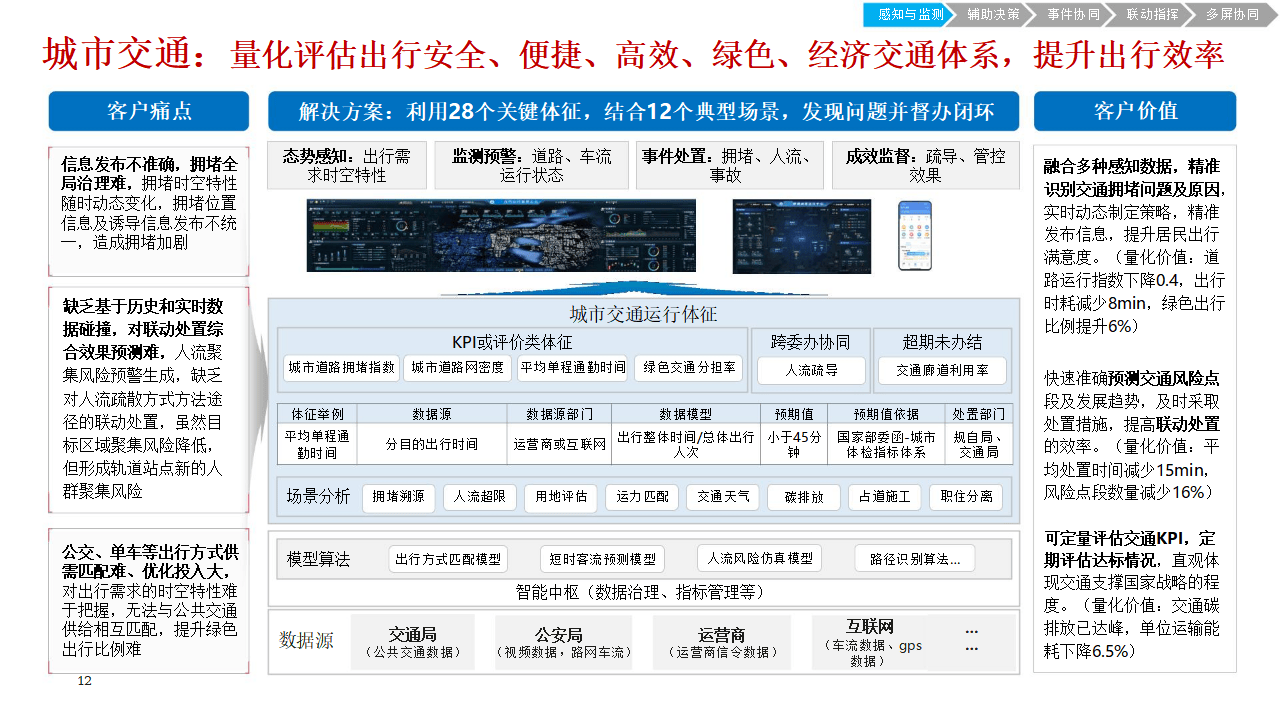Select the 事件处置 box
The height and width of the screenshot is (720, 1280).
729,165
